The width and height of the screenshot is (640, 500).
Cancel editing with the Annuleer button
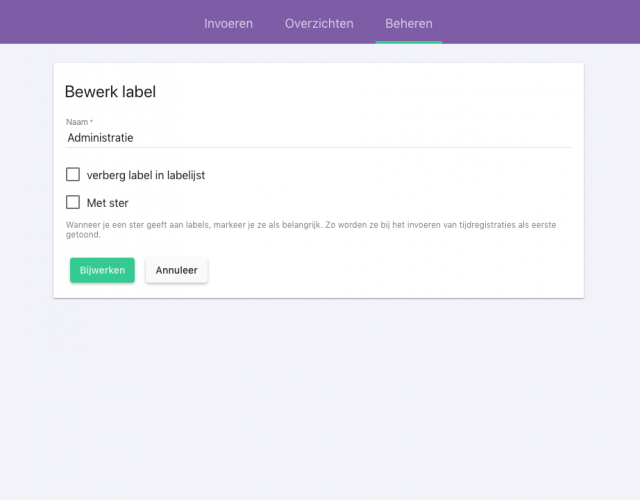point(176,270)
